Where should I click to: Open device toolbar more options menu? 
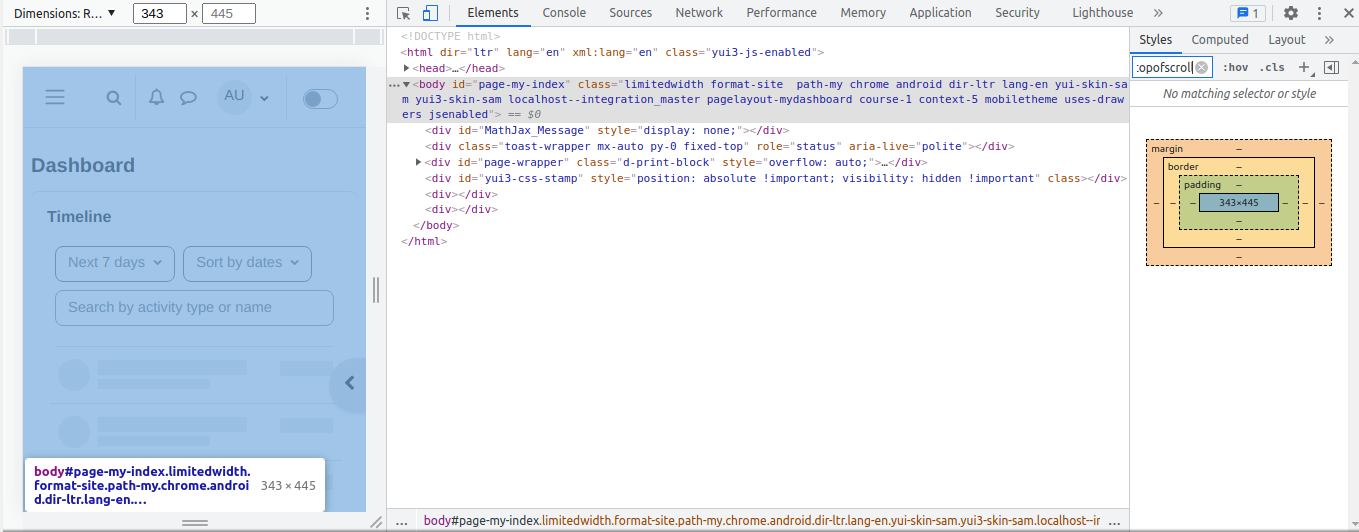pyautogui.click(x=367, y=13)
